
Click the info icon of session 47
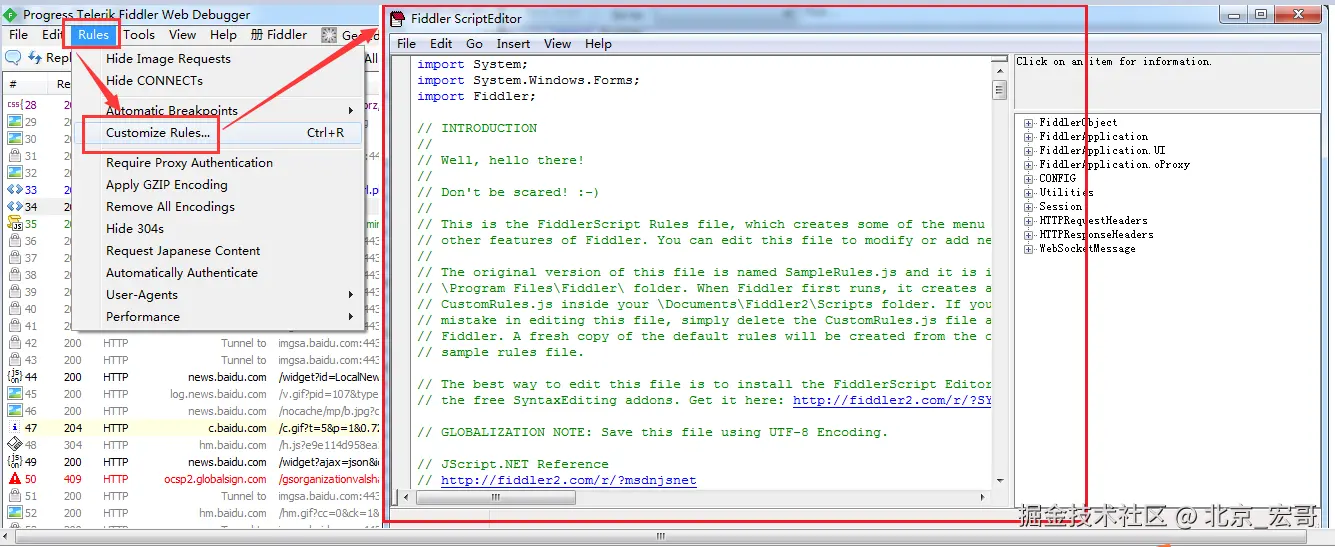pyautogui.click(x=15, y=428)
